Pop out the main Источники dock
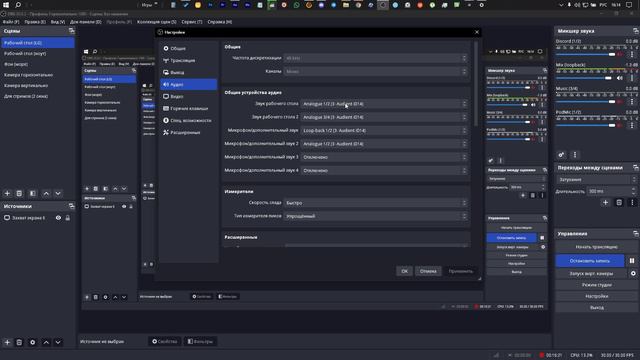Screen dimensions: 640x360 [x=71, y=206]
